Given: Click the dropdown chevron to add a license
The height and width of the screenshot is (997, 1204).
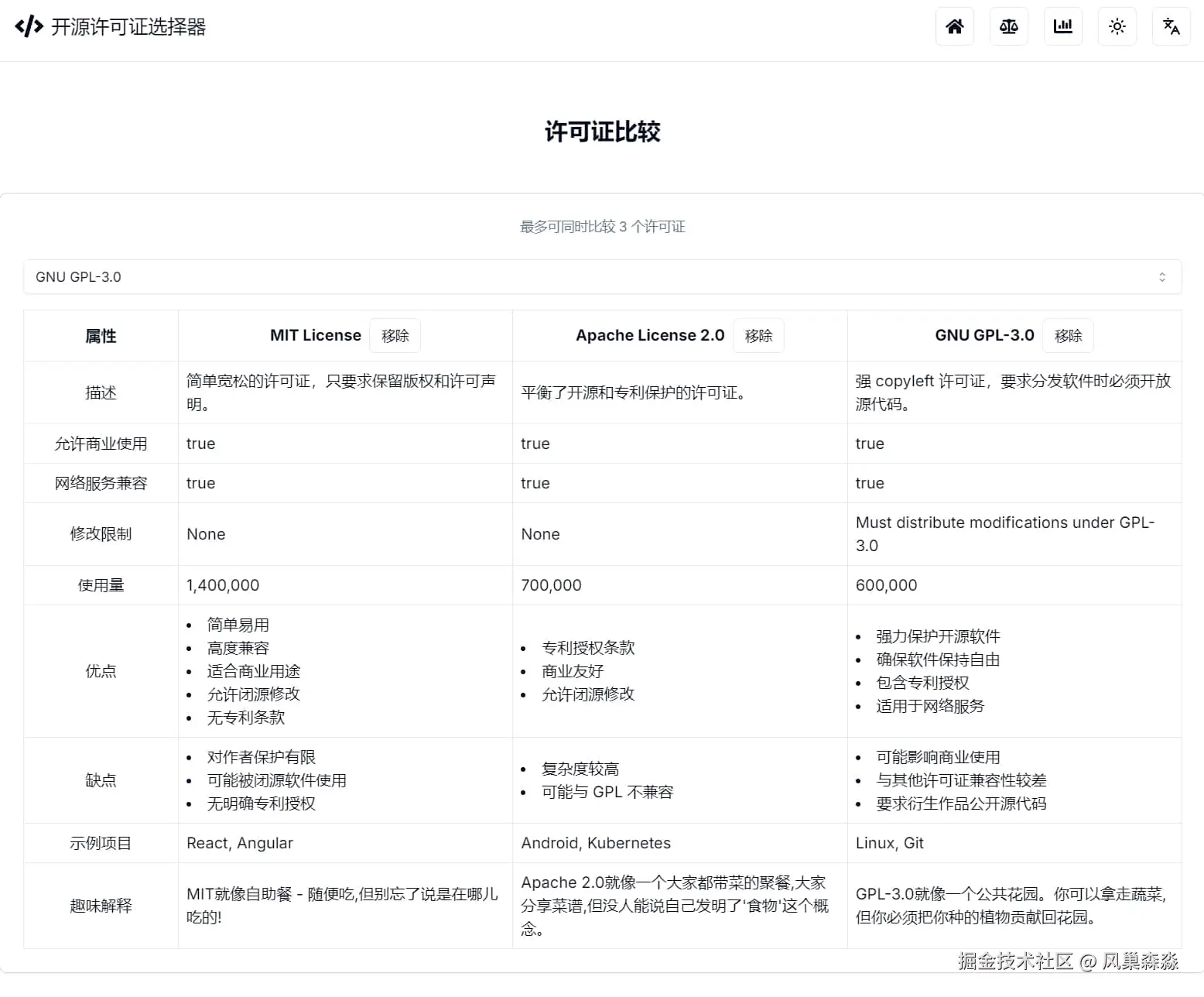Looking at the screenshot, I should click(x=1162, y=276).
